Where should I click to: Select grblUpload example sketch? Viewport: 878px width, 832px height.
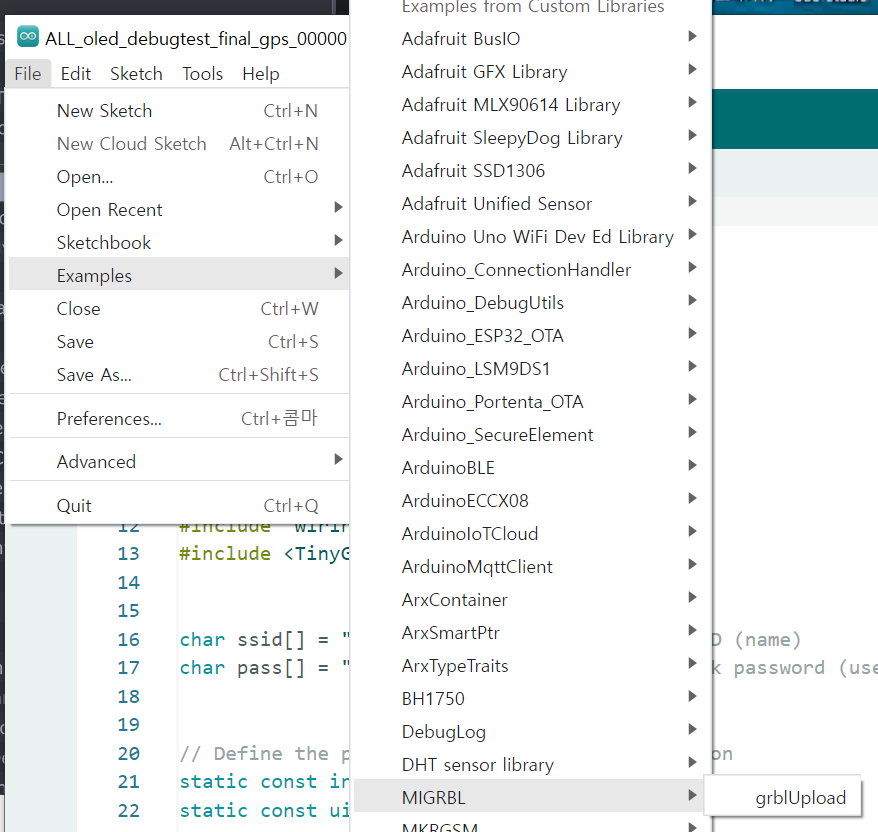(782, 798)
